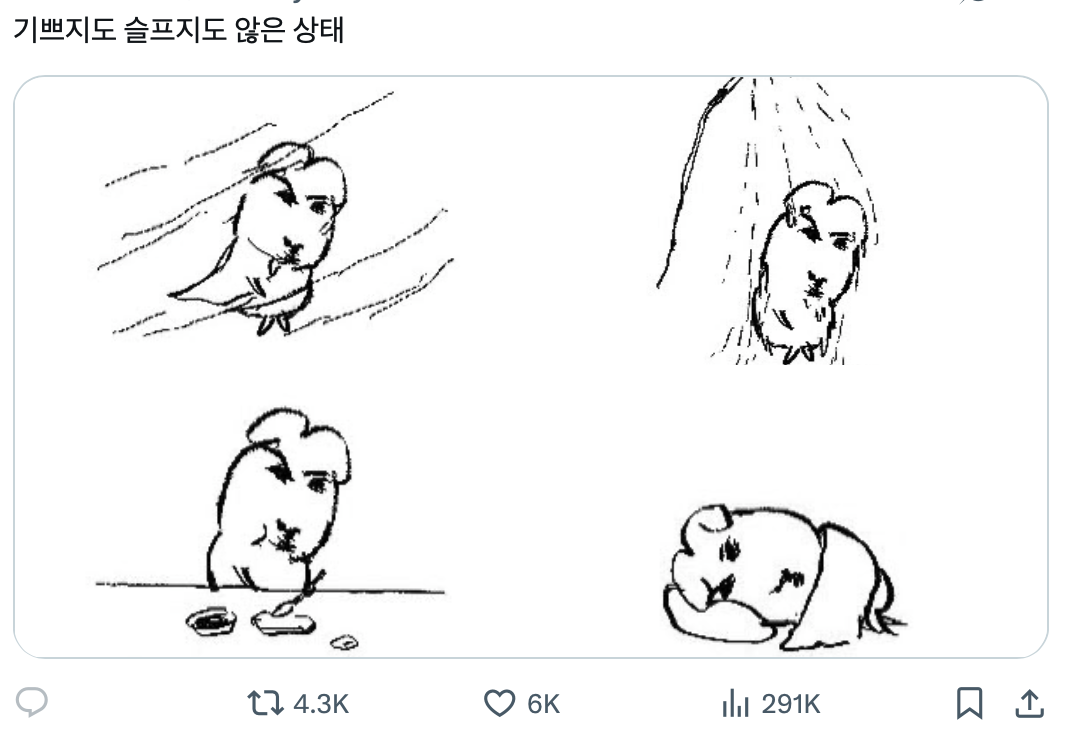The height and width of the screenshot is (740, 1076).
Task: Like the post with the heart icon
Action: [499, 704]
